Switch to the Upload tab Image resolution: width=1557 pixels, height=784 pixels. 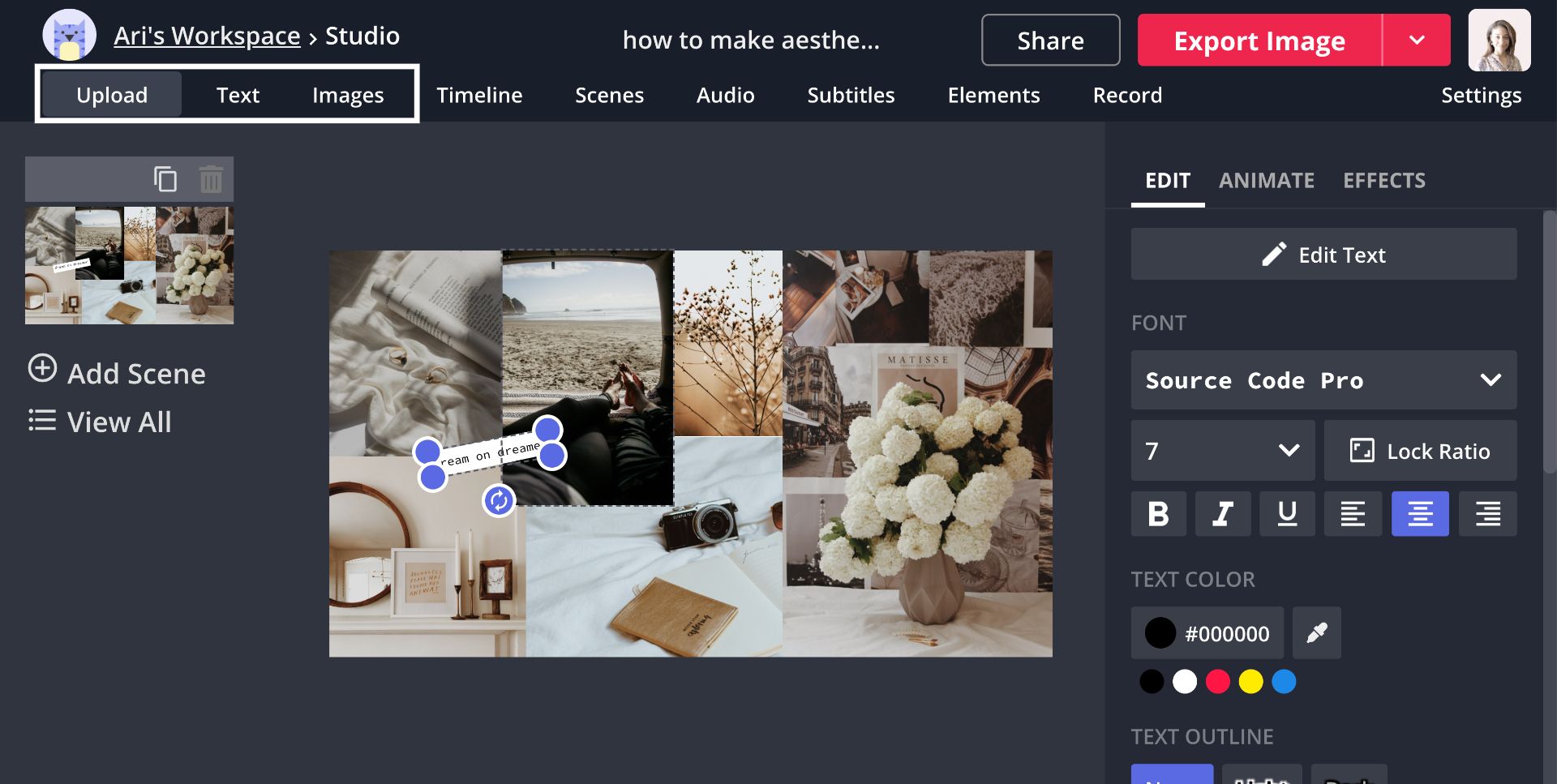click(112, 95)
